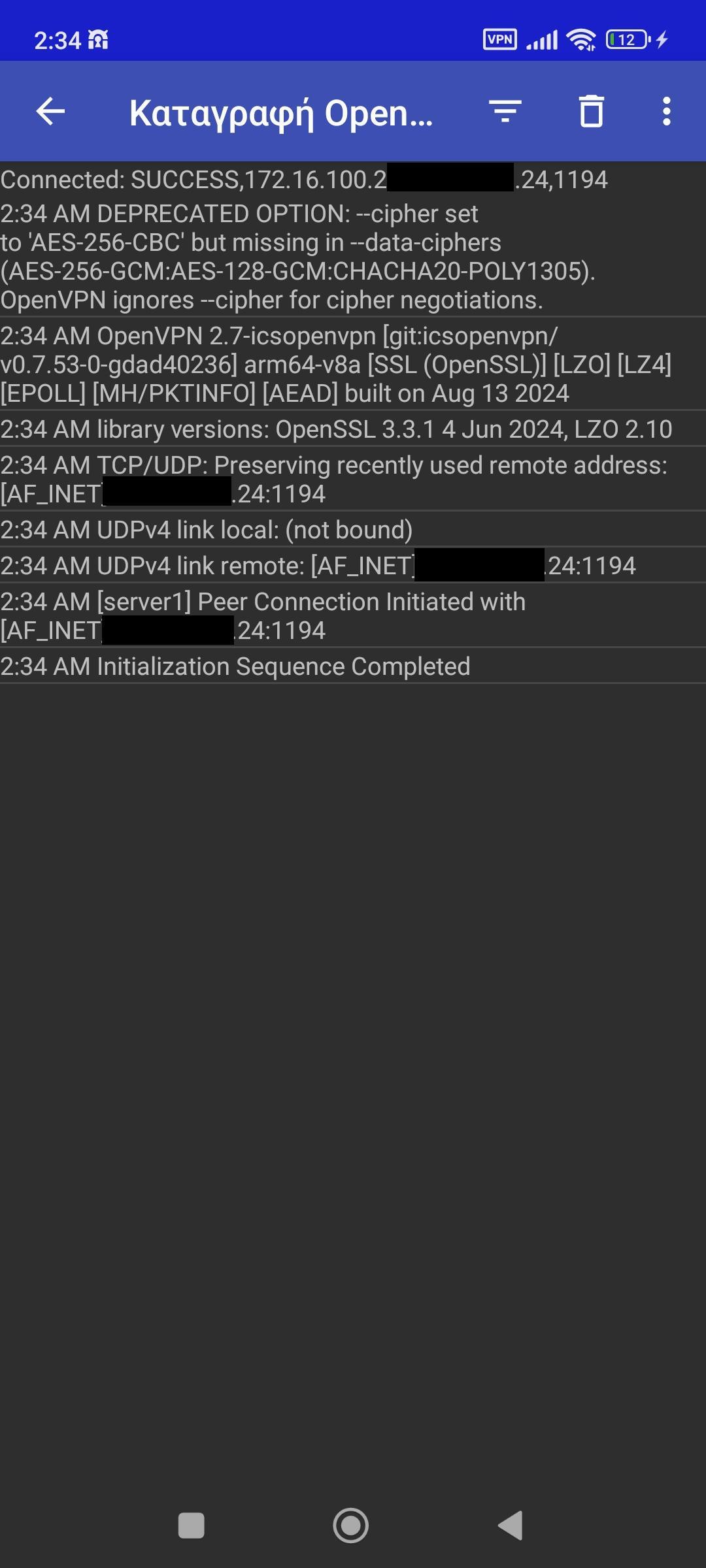This screenshot has width=706, height=1568.
Task: Tap the status bar clock showing 2:34
Action: point(58,41)
